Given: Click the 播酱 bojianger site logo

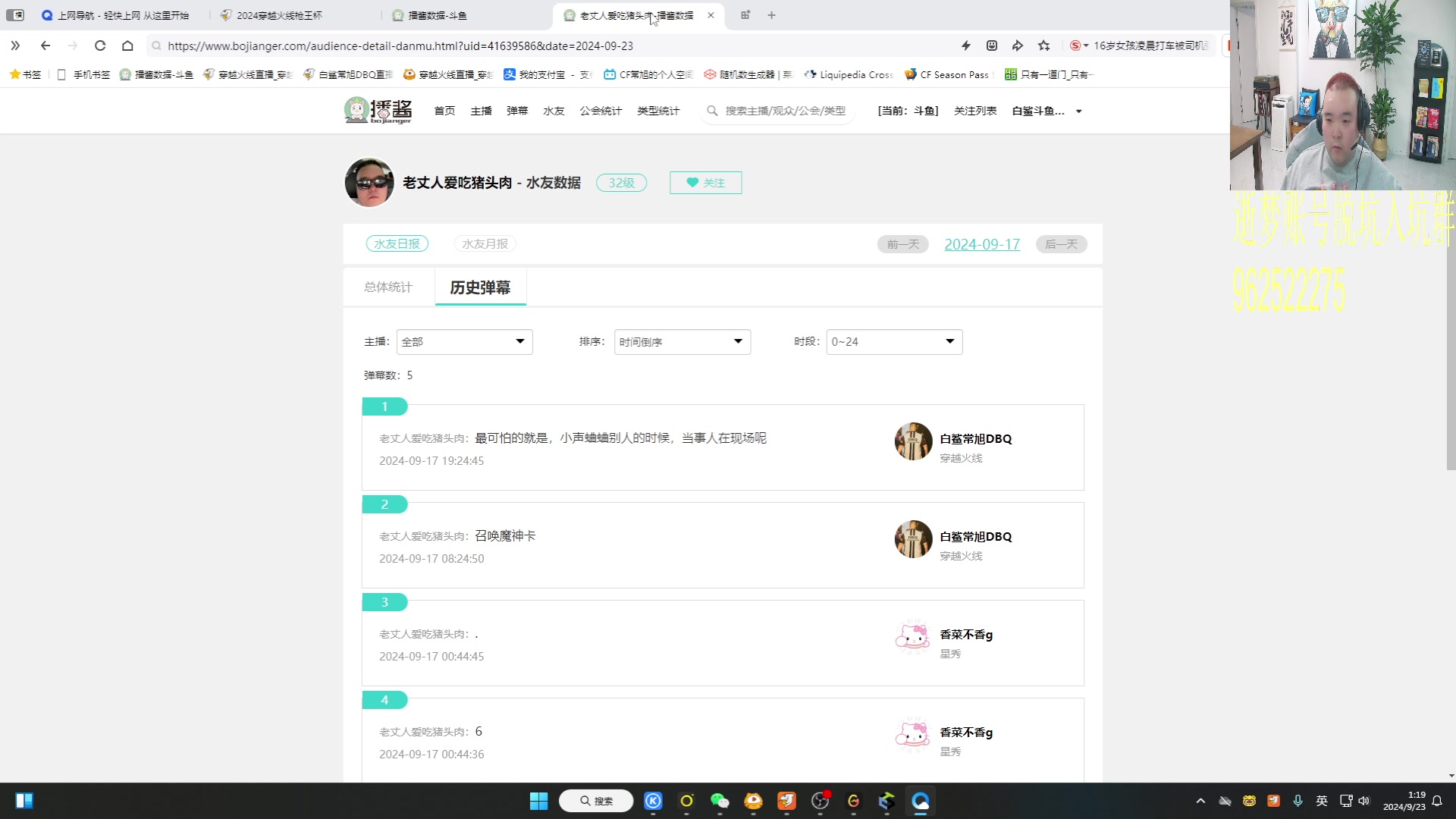Looking at the screenshot, I should point(378,111).
